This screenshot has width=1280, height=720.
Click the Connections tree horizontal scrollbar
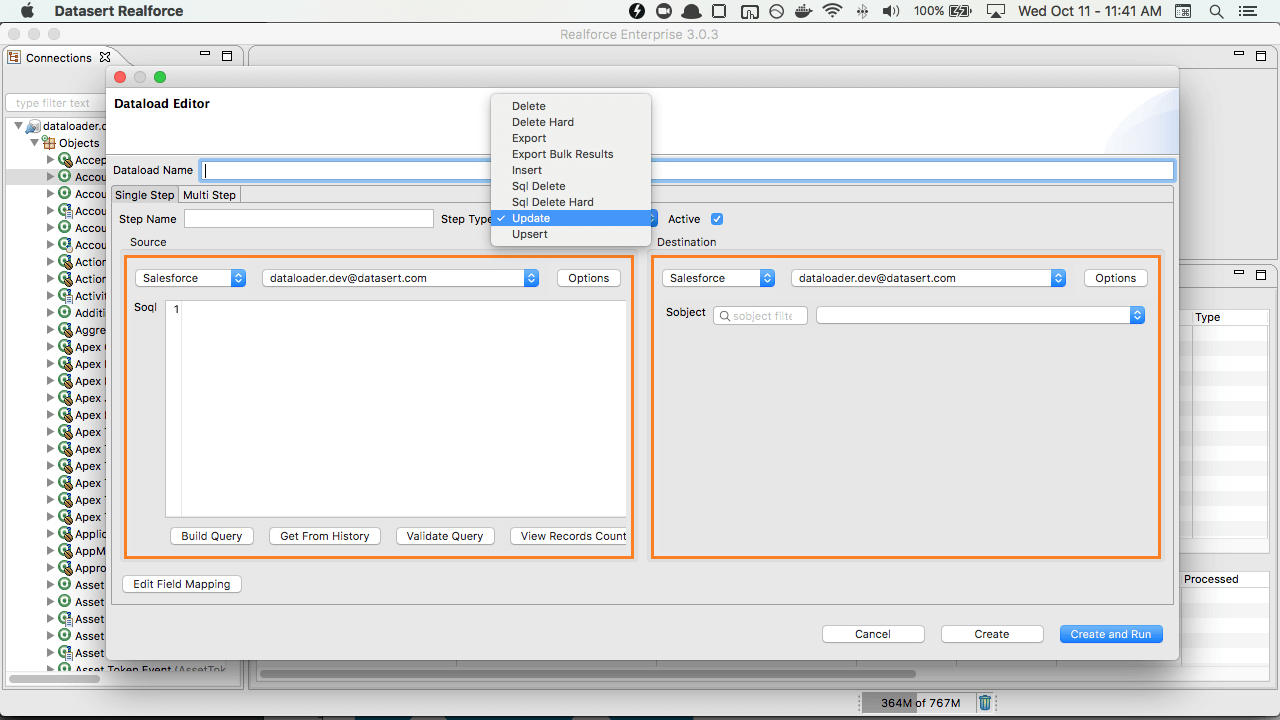tap(54, 678)
